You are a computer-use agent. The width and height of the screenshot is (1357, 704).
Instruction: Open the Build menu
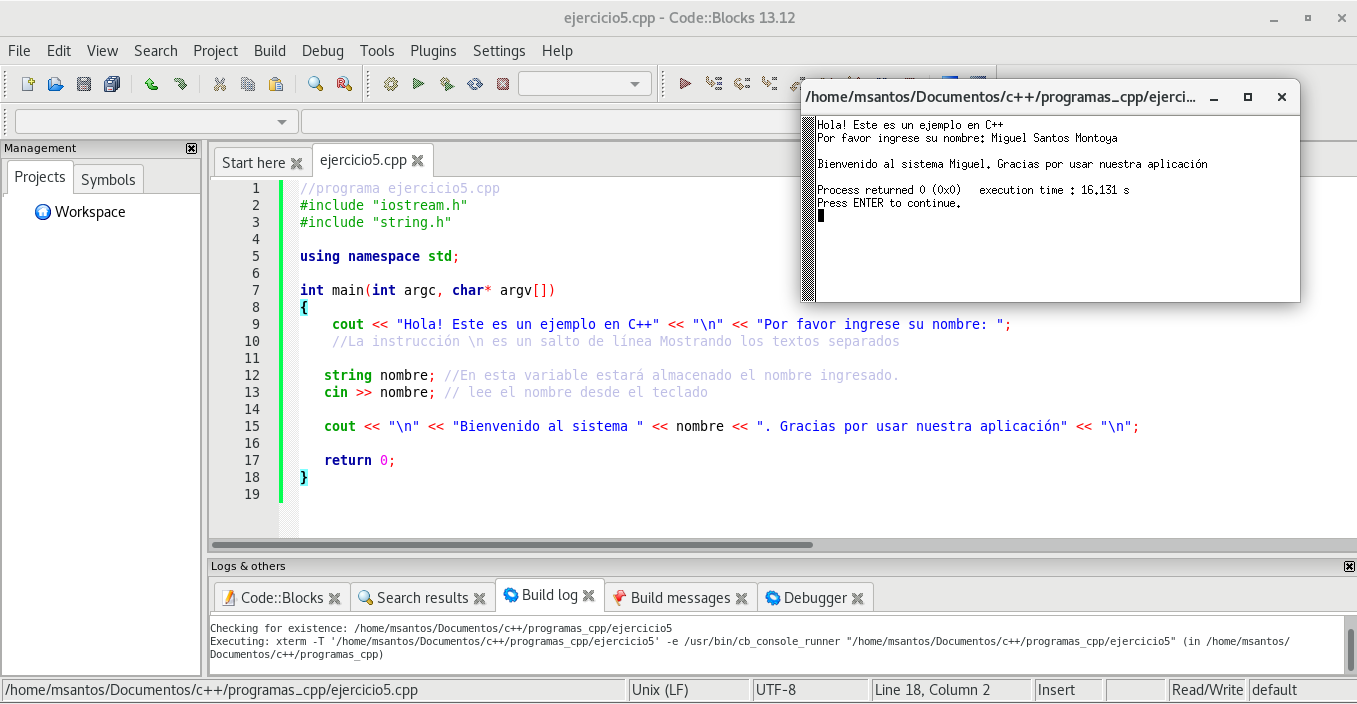pyautogui.click(x=269, y=51)
